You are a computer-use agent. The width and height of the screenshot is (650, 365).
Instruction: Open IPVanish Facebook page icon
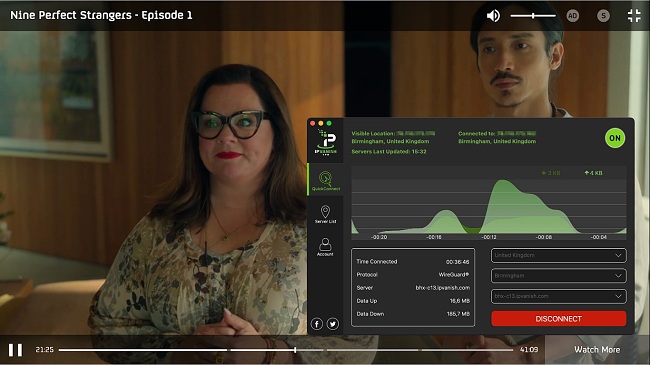[317, 324]
